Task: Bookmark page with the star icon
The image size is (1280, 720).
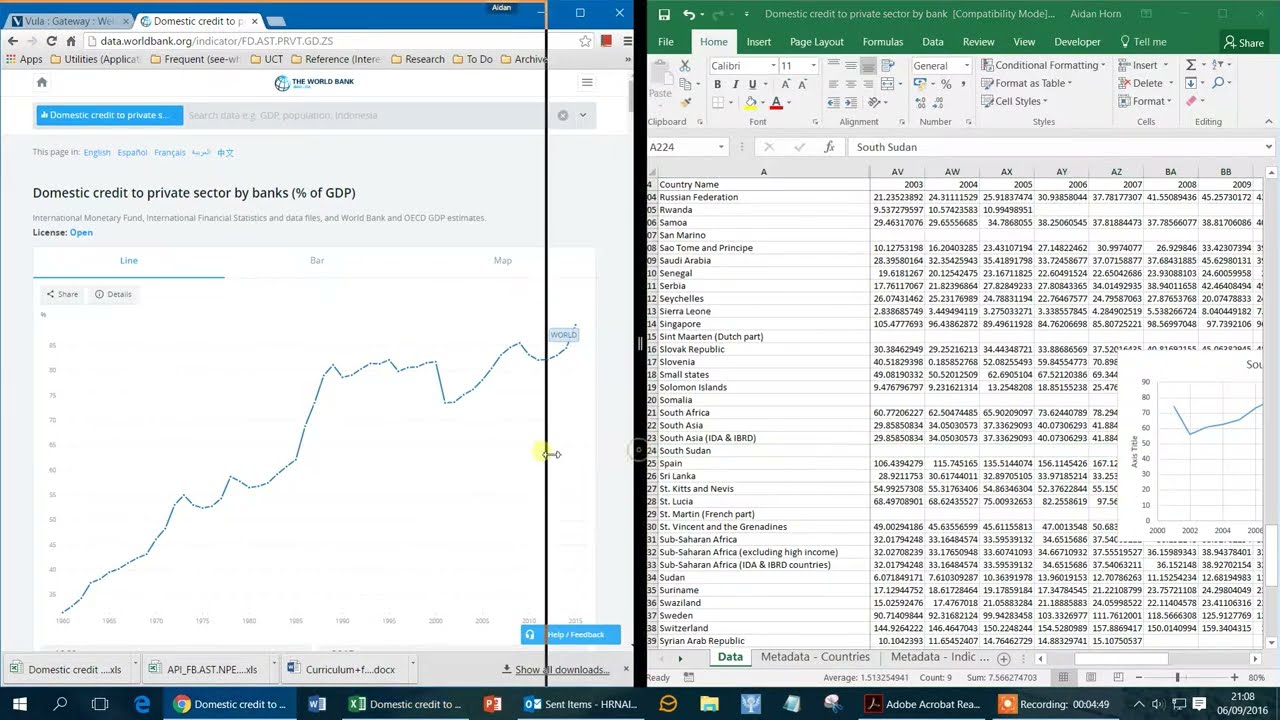Action: click(x=585, y=41)
